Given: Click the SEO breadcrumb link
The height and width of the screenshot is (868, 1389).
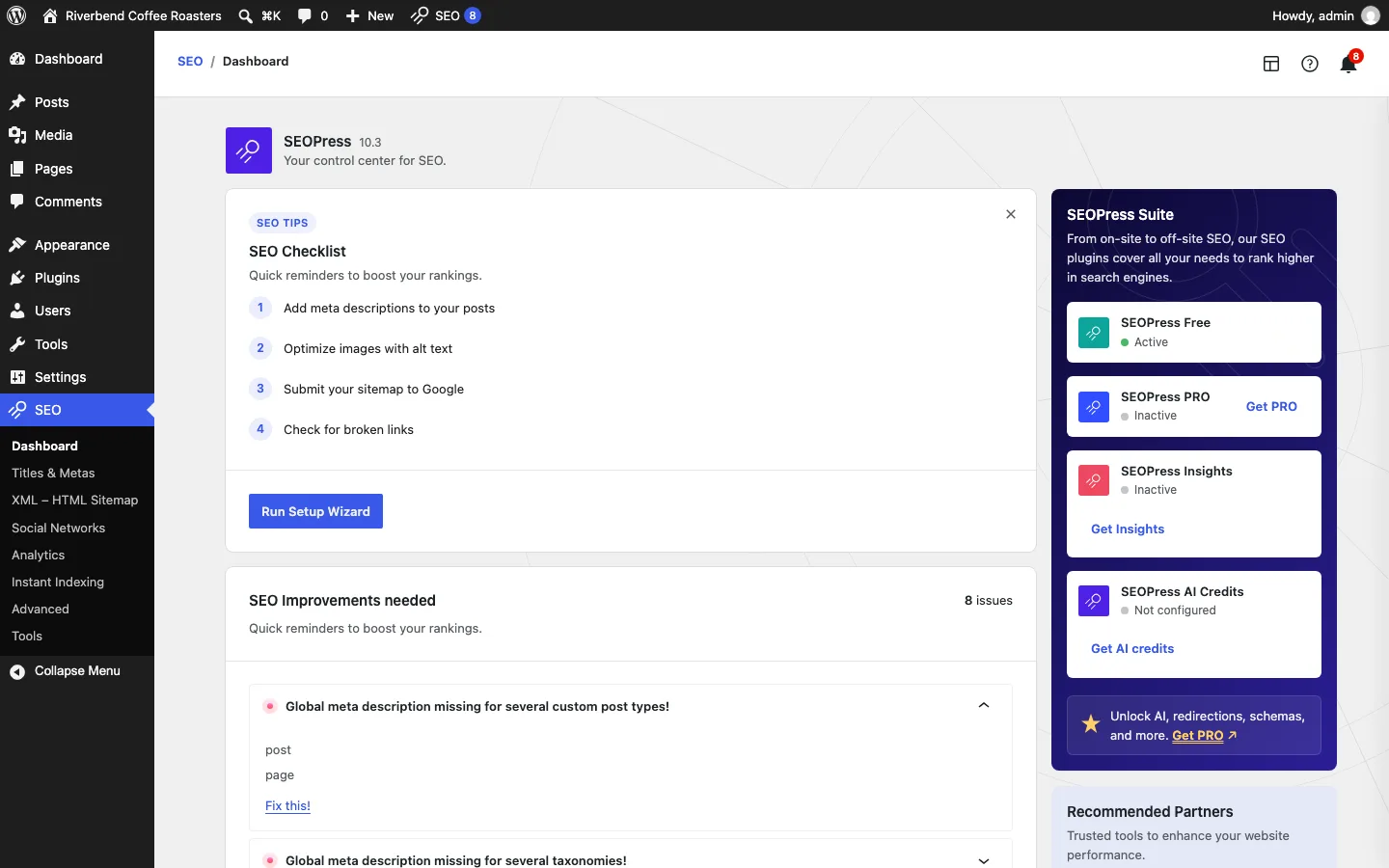Looking at the screenshot, I should pyautogui.click(x=190, y=61).
